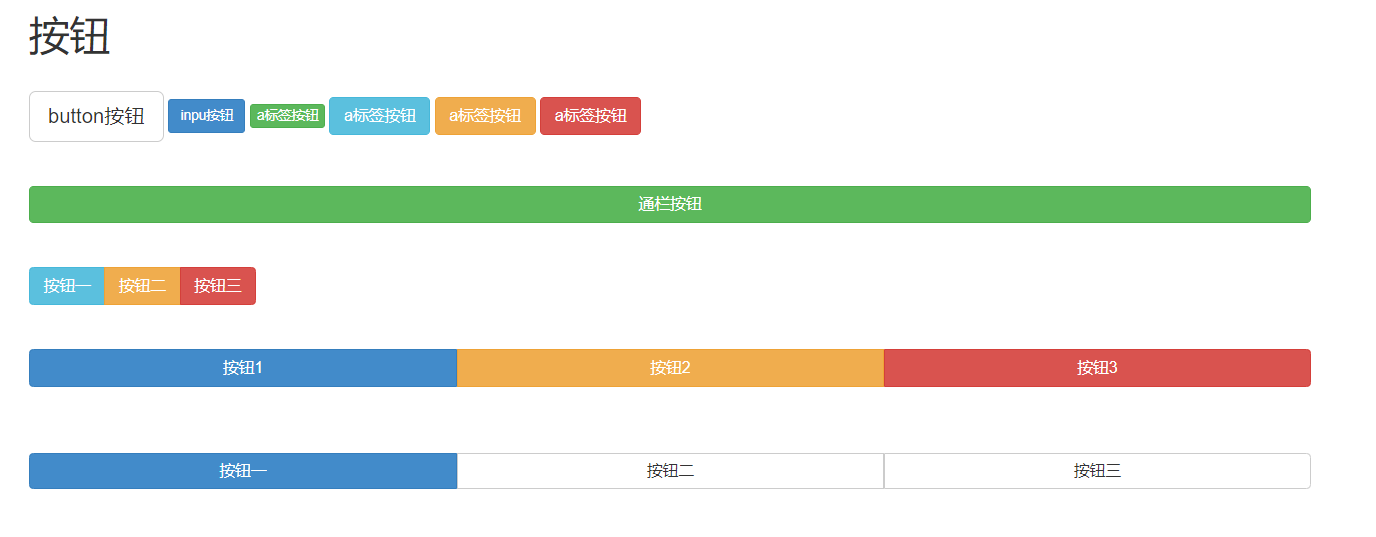Activate the green block-level button spanning the page

point(669,204)
